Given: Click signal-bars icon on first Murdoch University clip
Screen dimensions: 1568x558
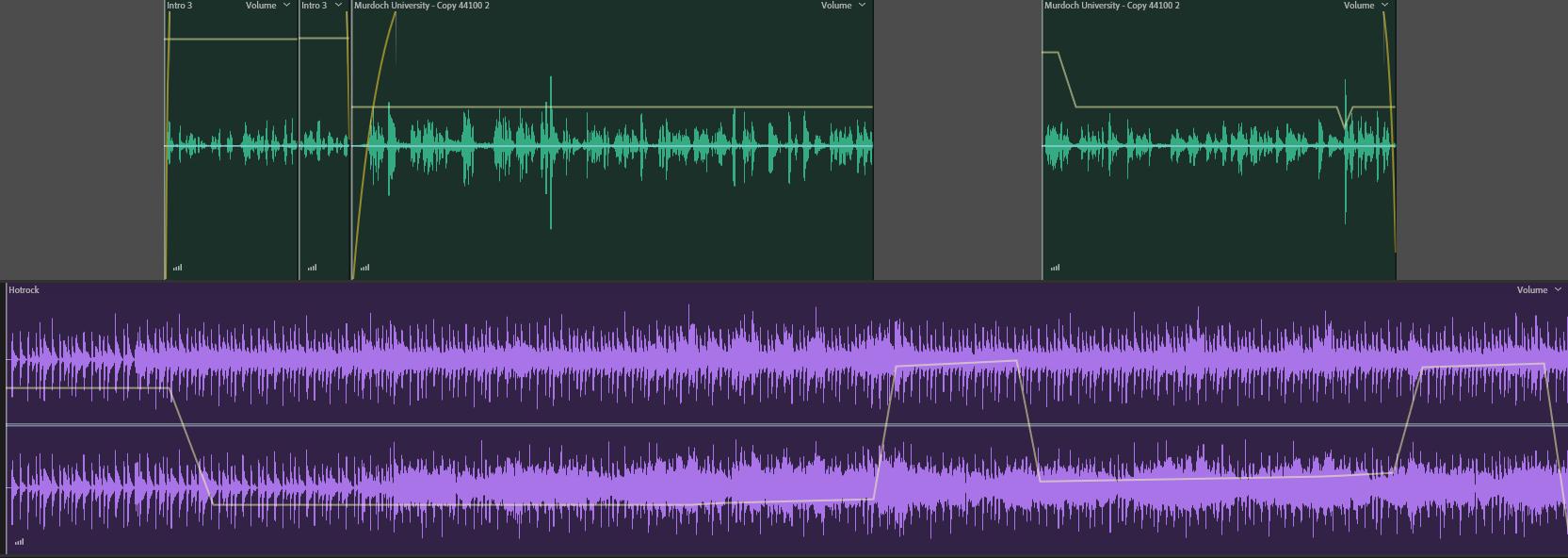Looking at the screenshot, I should 364,268.
